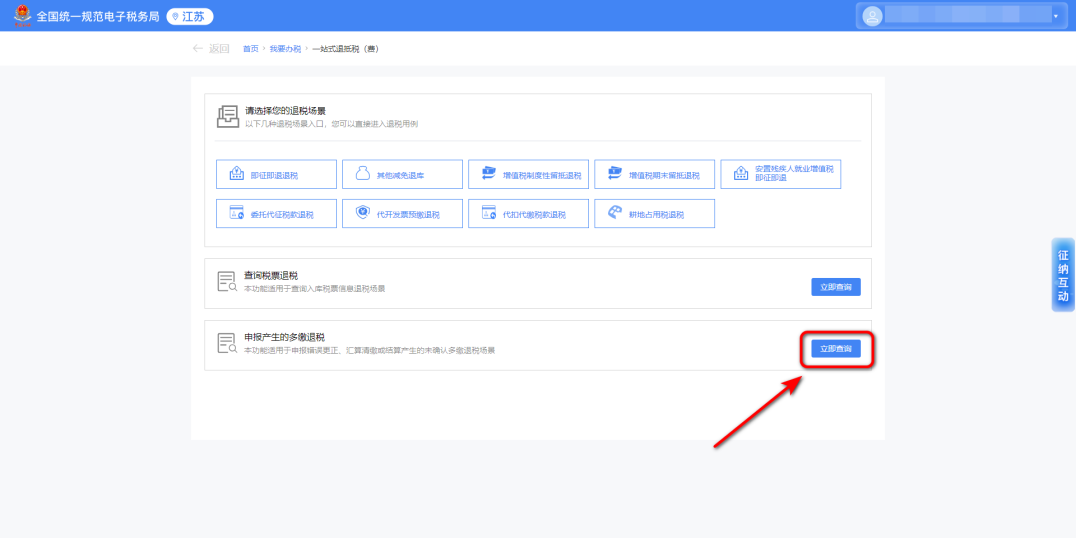Expand the user account dropdown arrow

[x=1055, y=16]
